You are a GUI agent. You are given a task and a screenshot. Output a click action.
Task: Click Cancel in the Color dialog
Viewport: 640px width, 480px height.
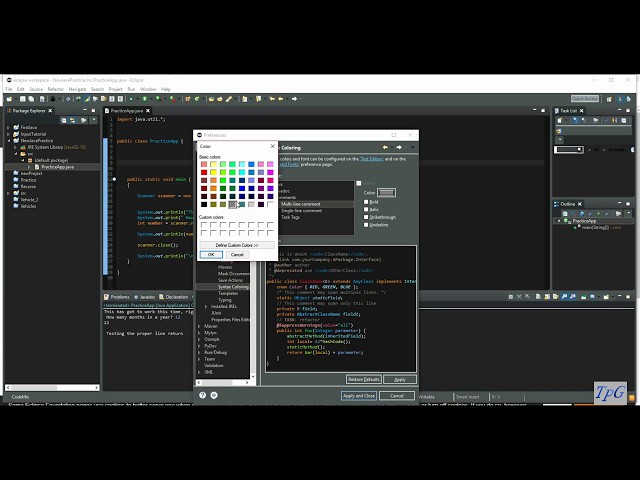(237, 254)
